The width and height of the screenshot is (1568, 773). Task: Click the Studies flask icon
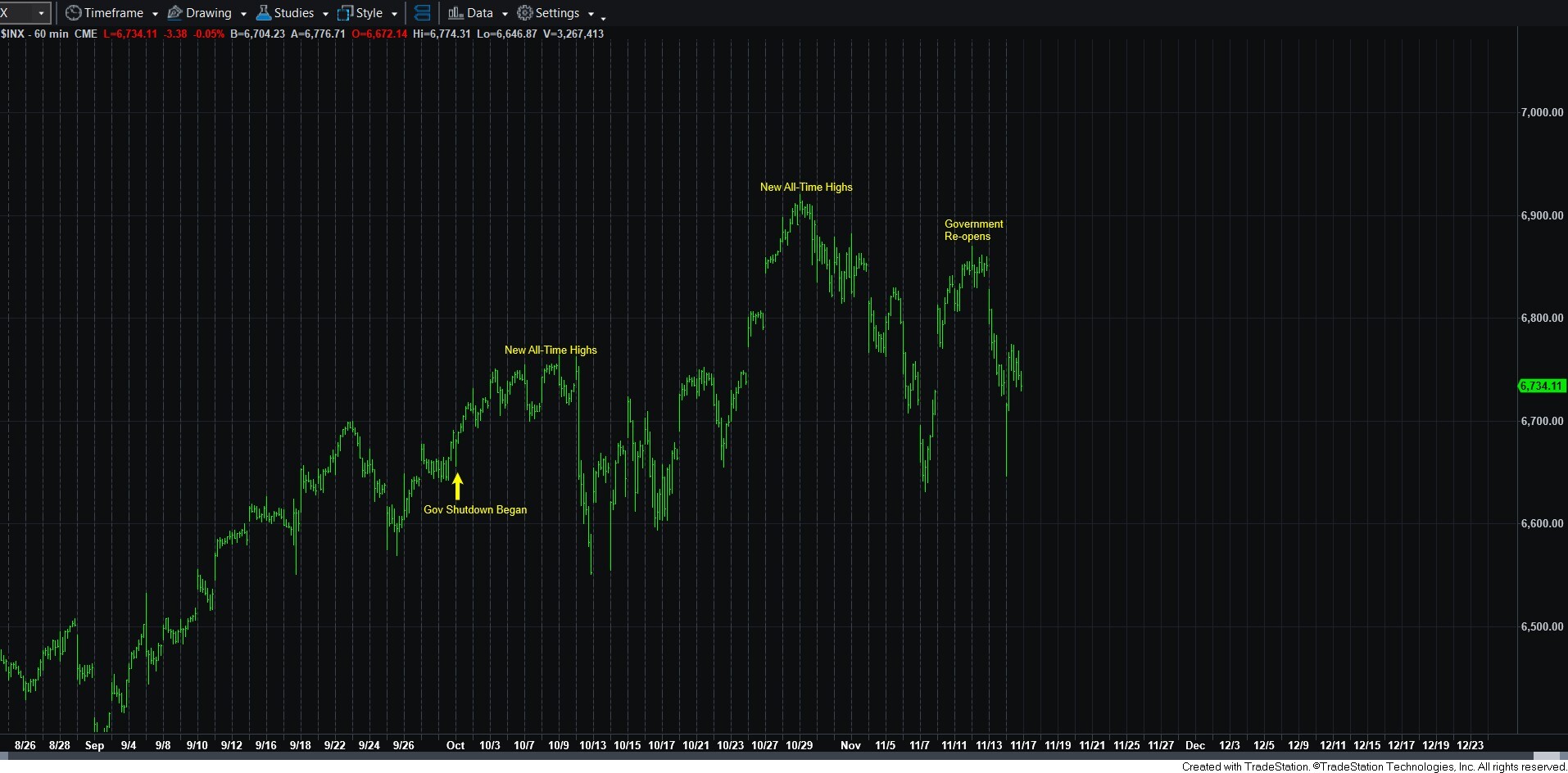tap(264, 13)
